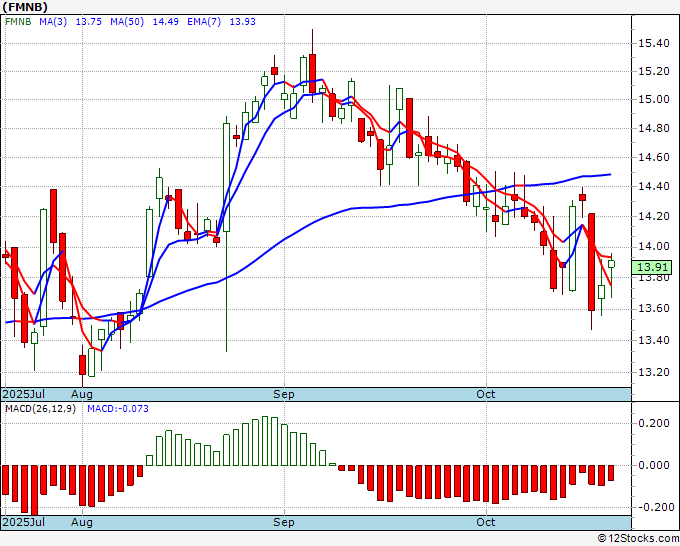Click the MA(50) legend label
Screen dimensions: 680x546
point(127,22)
